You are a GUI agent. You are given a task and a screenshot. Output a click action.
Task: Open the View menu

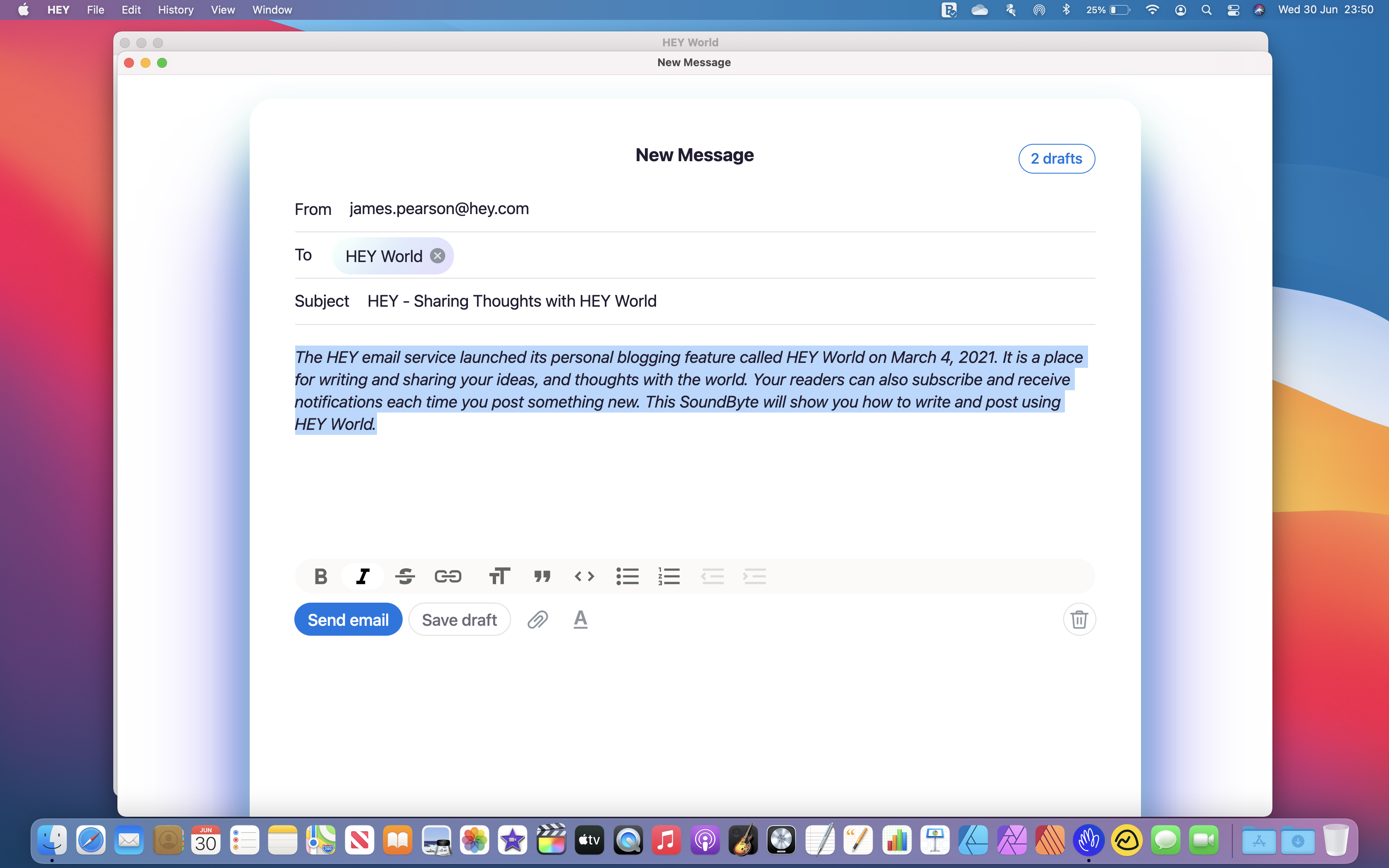click(x=223, y=10)
